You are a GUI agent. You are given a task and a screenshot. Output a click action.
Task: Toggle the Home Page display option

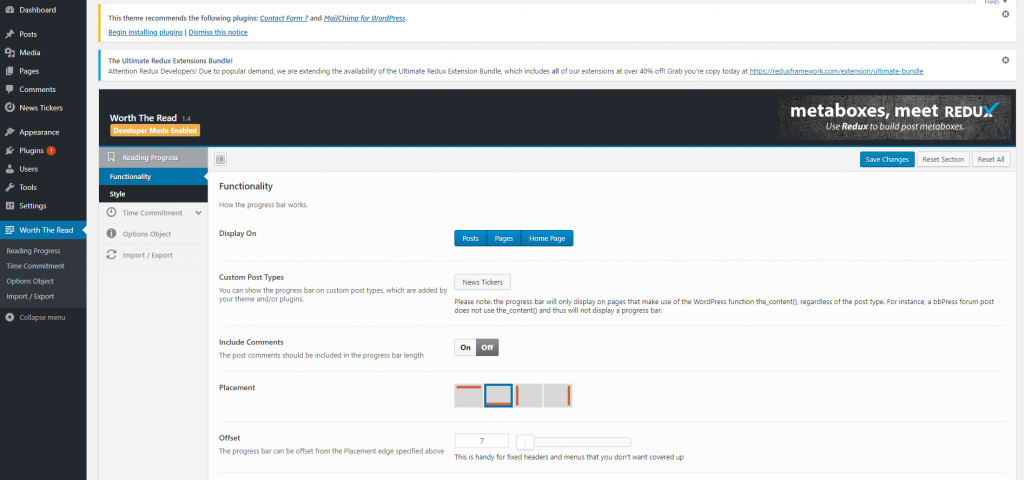[x=546, y=238]
